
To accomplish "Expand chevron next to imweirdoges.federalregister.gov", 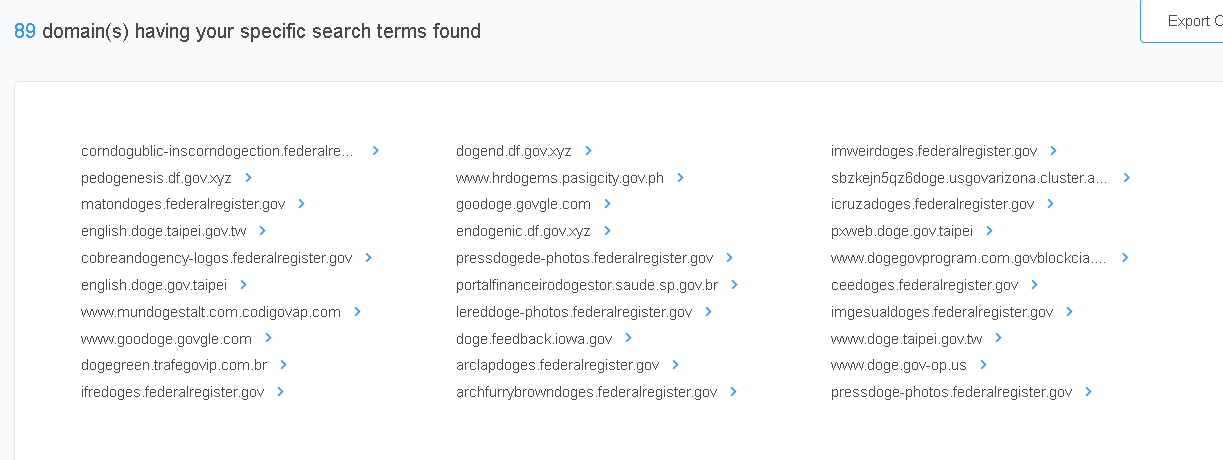I will pyautogui.click(x=1054, y=151).
